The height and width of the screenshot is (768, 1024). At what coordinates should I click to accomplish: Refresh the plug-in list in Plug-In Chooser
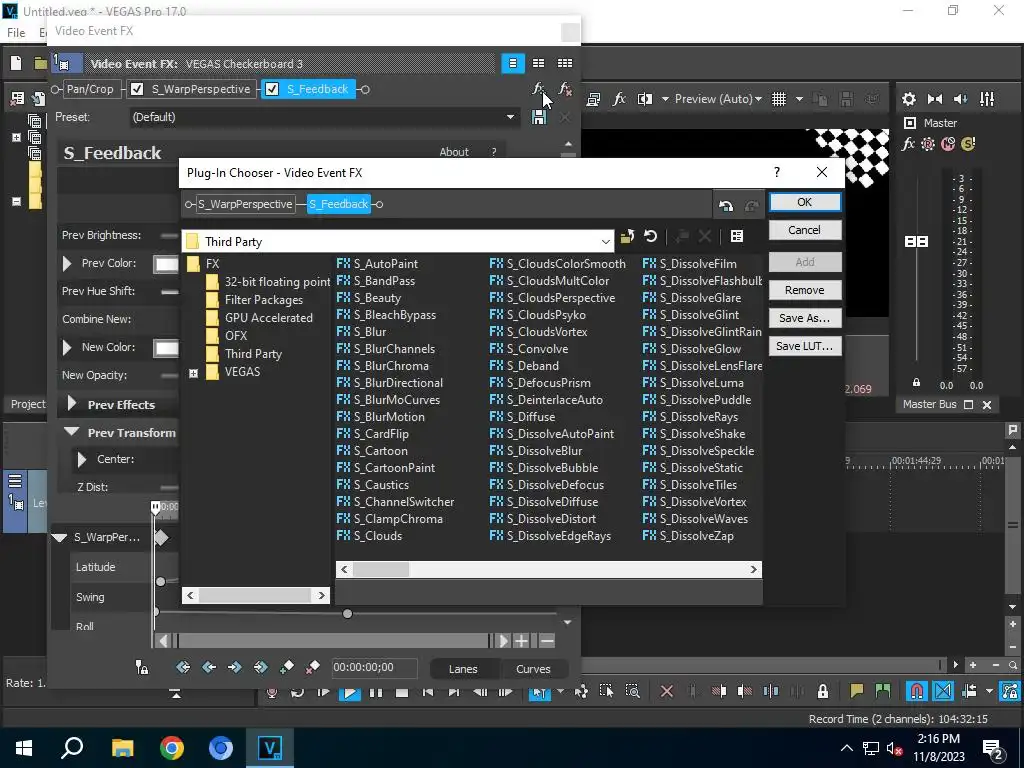tap(650, 236)
